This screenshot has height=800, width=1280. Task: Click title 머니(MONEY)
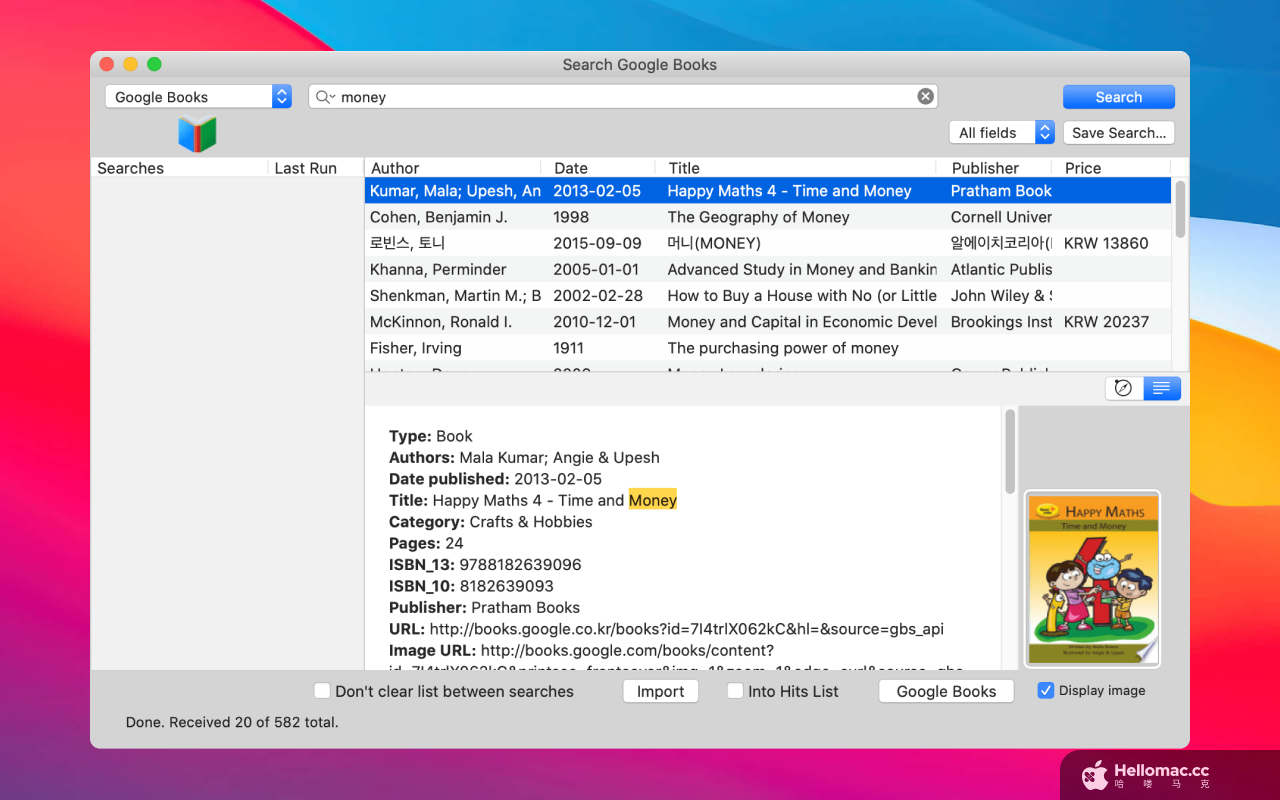click(714, 243)
